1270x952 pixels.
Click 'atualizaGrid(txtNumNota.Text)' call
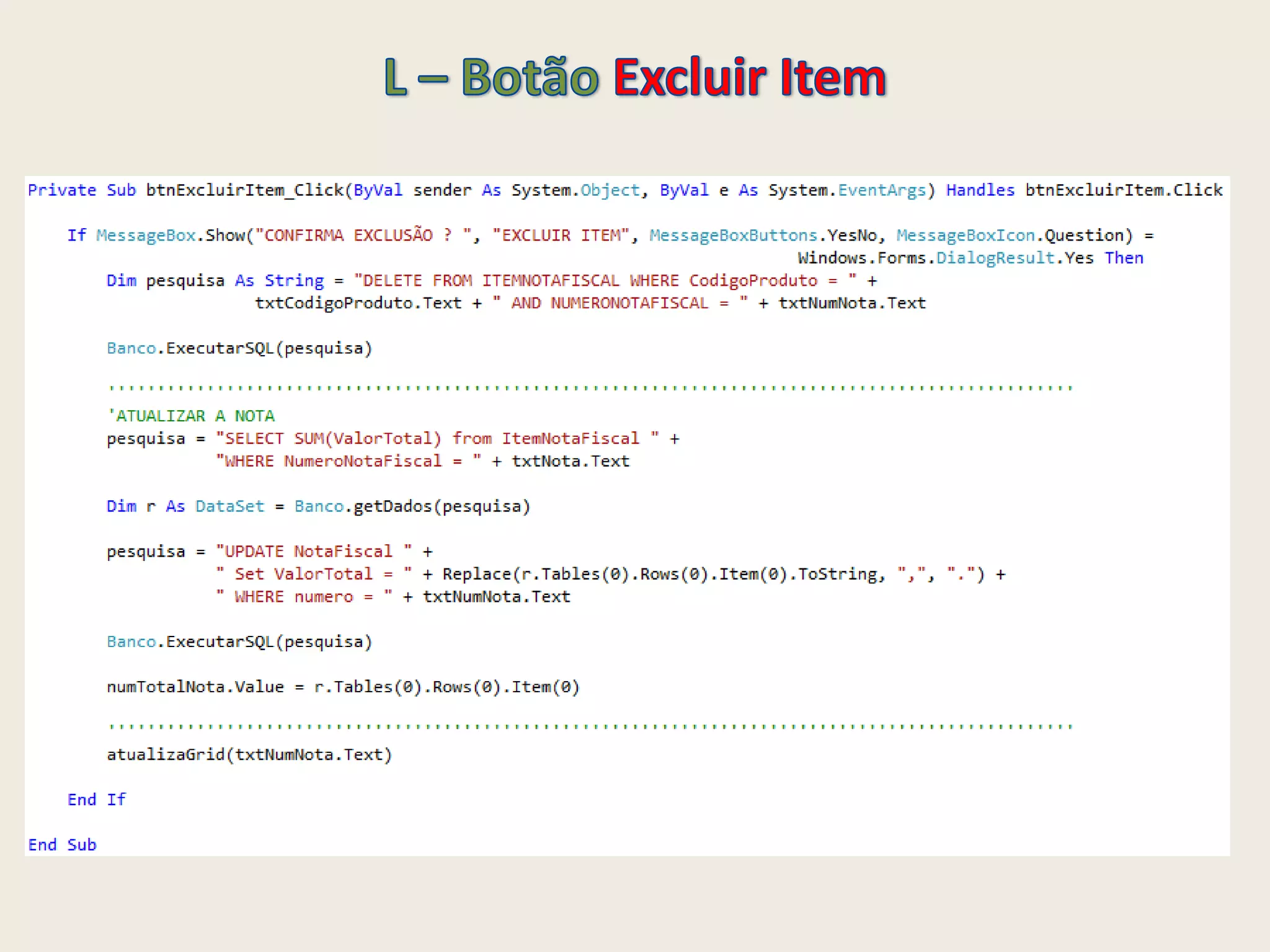click(249, 755)
